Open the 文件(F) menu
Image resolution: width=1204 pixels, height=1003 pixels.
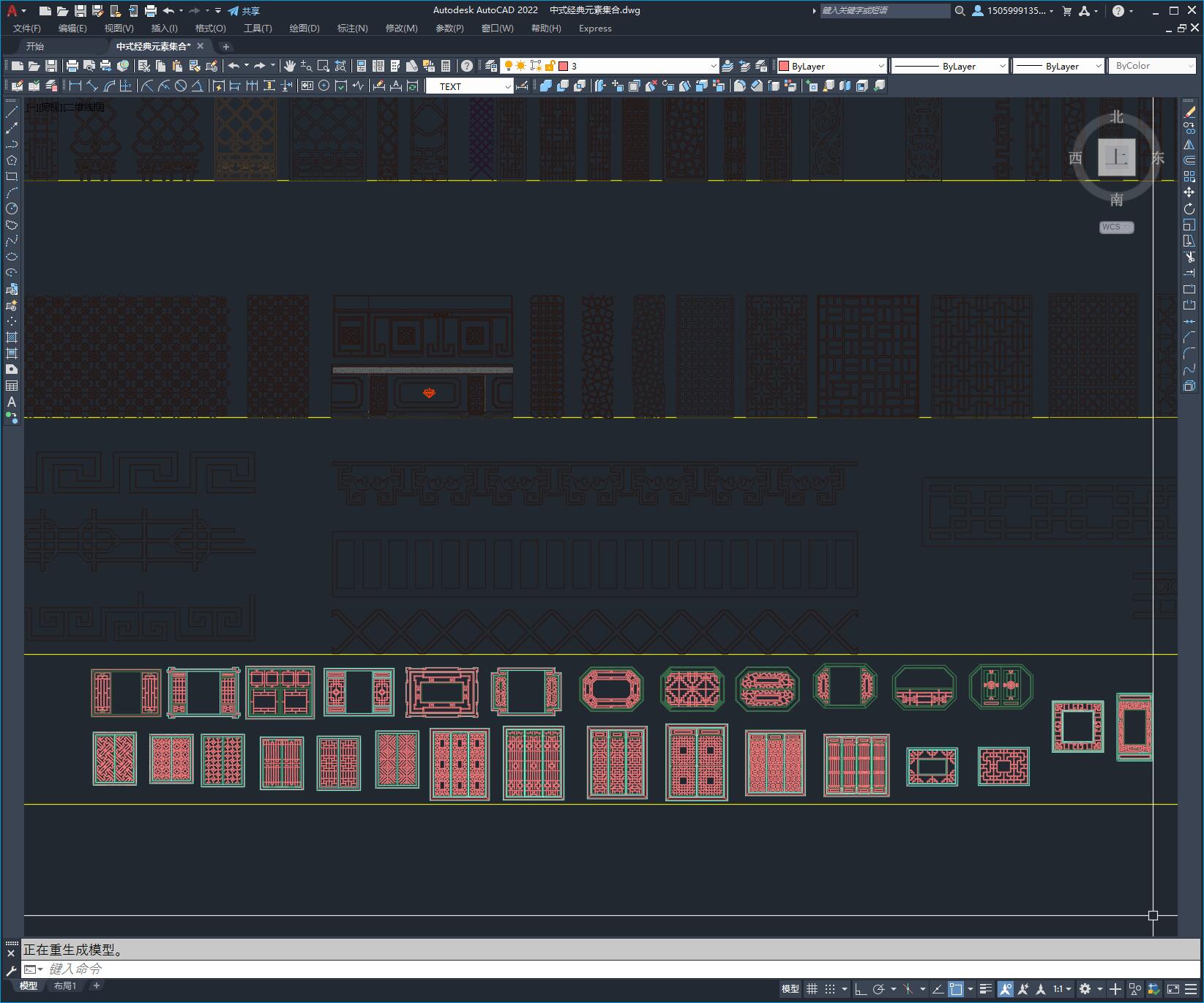[x=27, y=28]
